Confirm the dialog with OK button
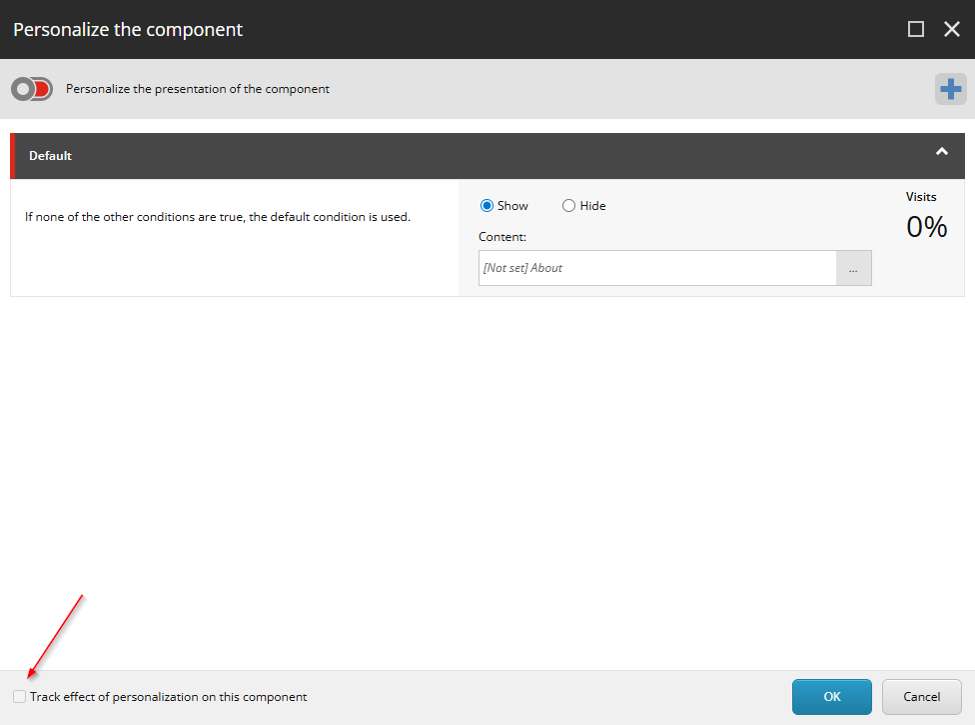Viewport: 975px width, 725px height. point(831,697)
